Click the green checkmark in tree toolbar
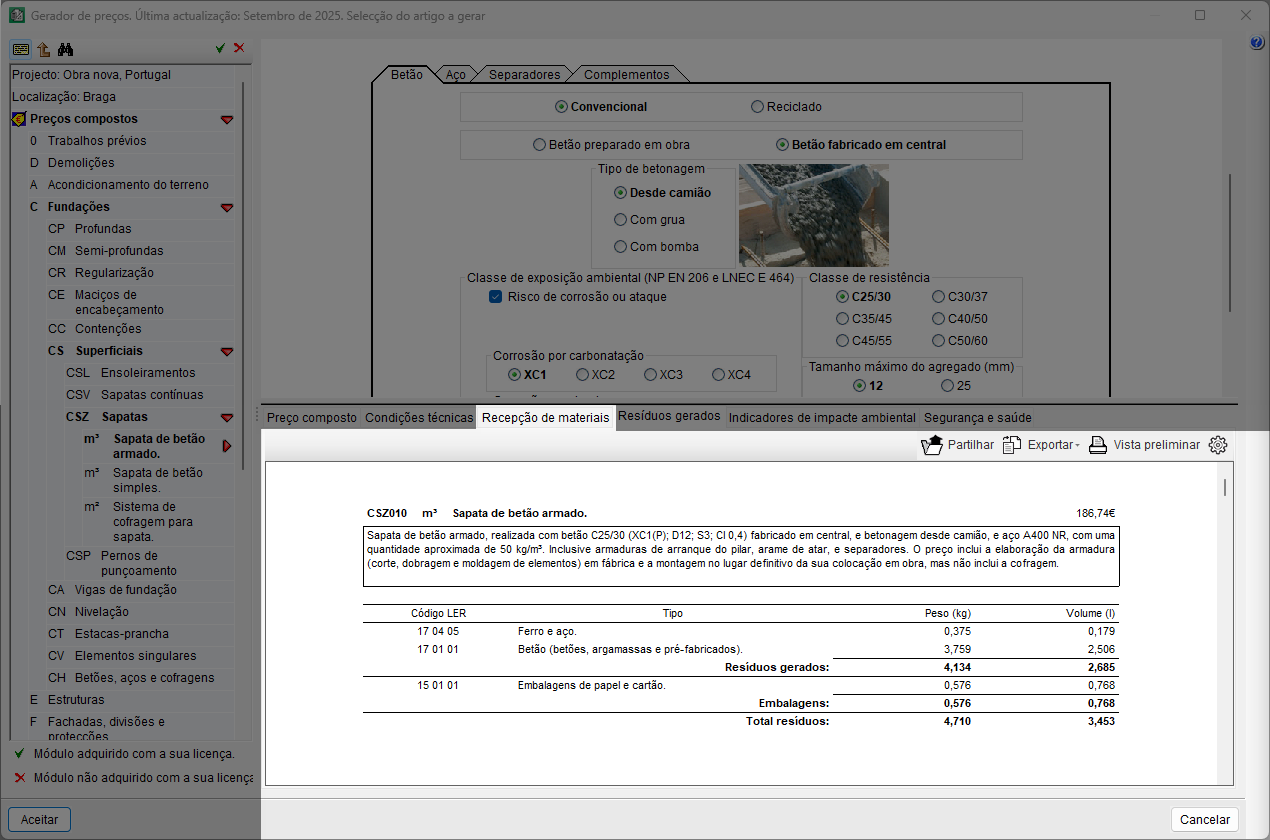This screenshot has width=1270, height=840. pos(220,48)
